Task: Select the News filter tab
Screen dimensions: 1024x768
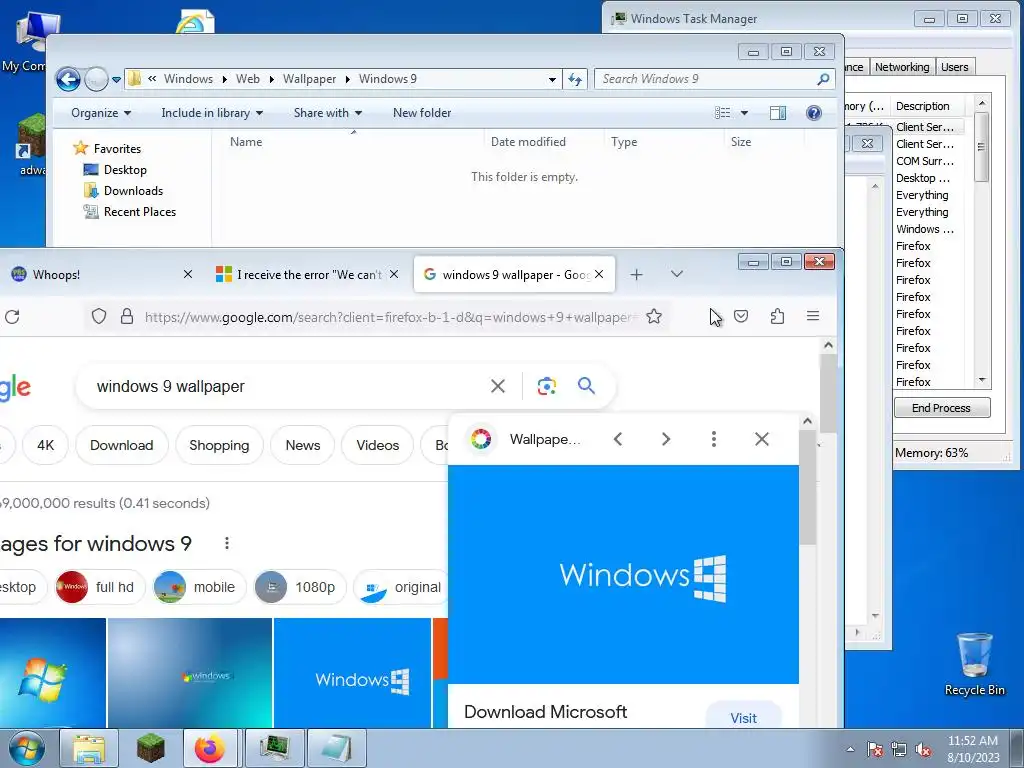Action: (x=303, y=445)
